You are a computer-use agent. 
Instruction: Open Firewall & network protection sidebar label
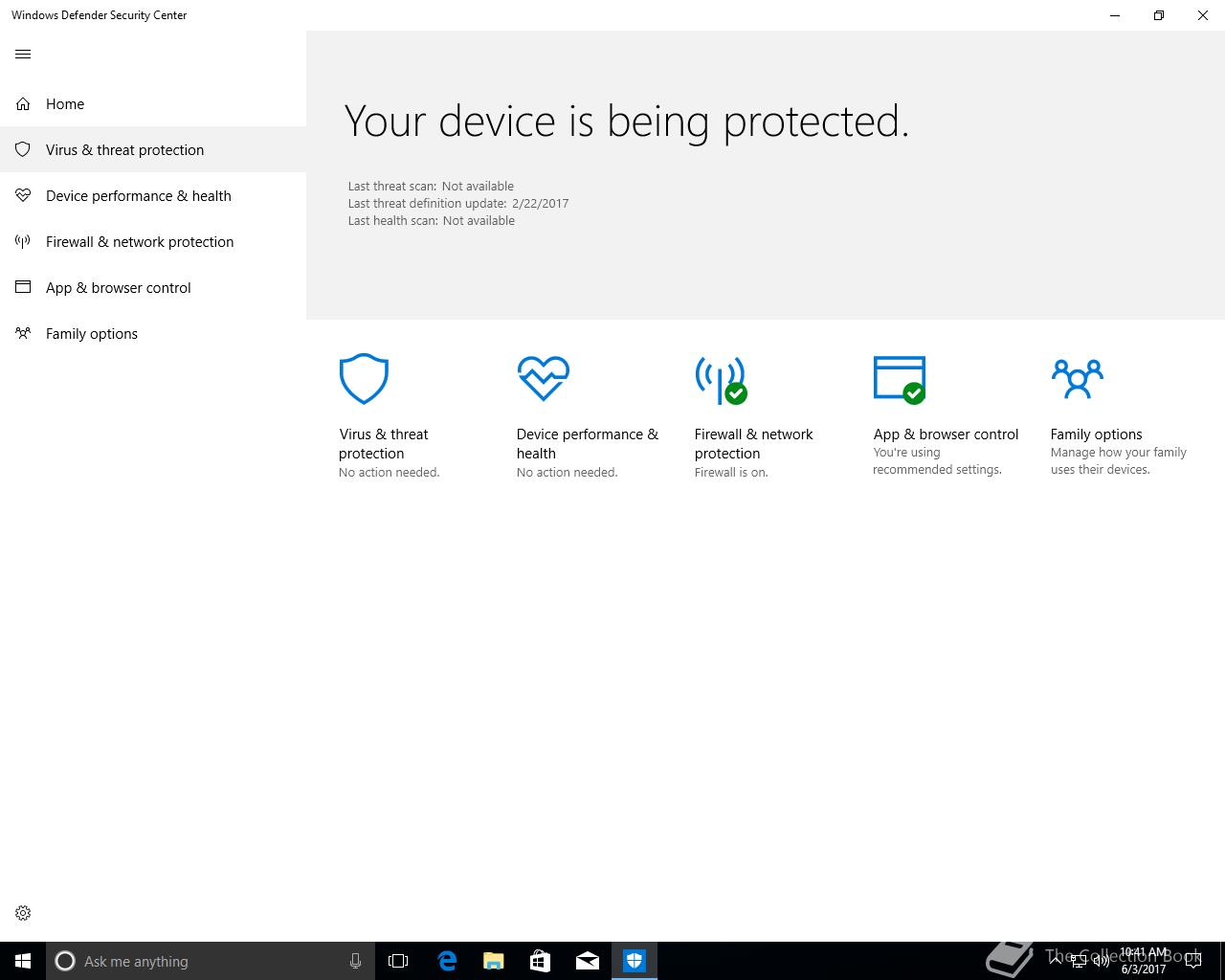[x=140, y=241]
